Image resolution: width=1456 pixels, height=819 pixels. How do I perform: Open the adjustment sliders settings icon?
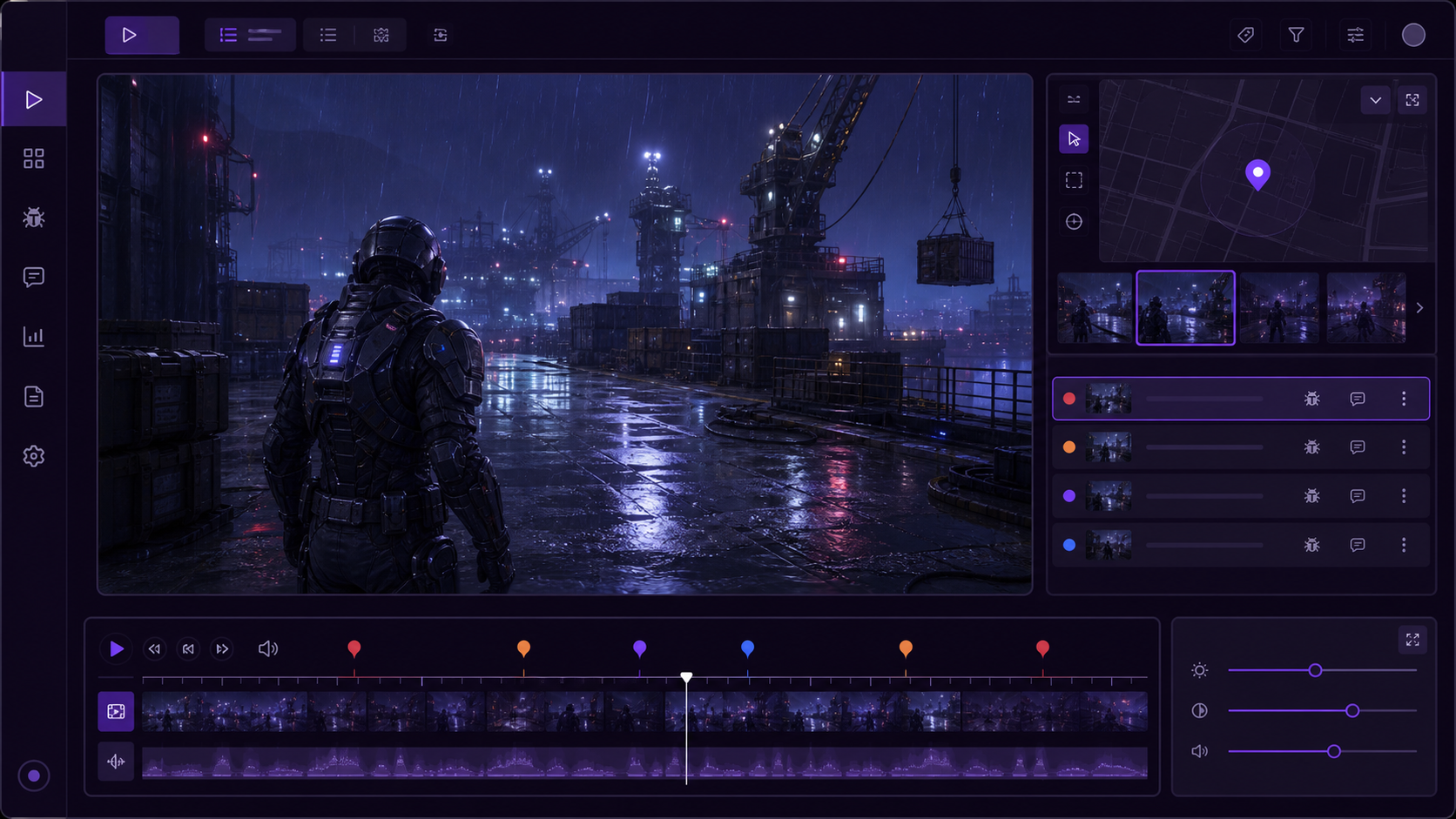click(1356, 35)
